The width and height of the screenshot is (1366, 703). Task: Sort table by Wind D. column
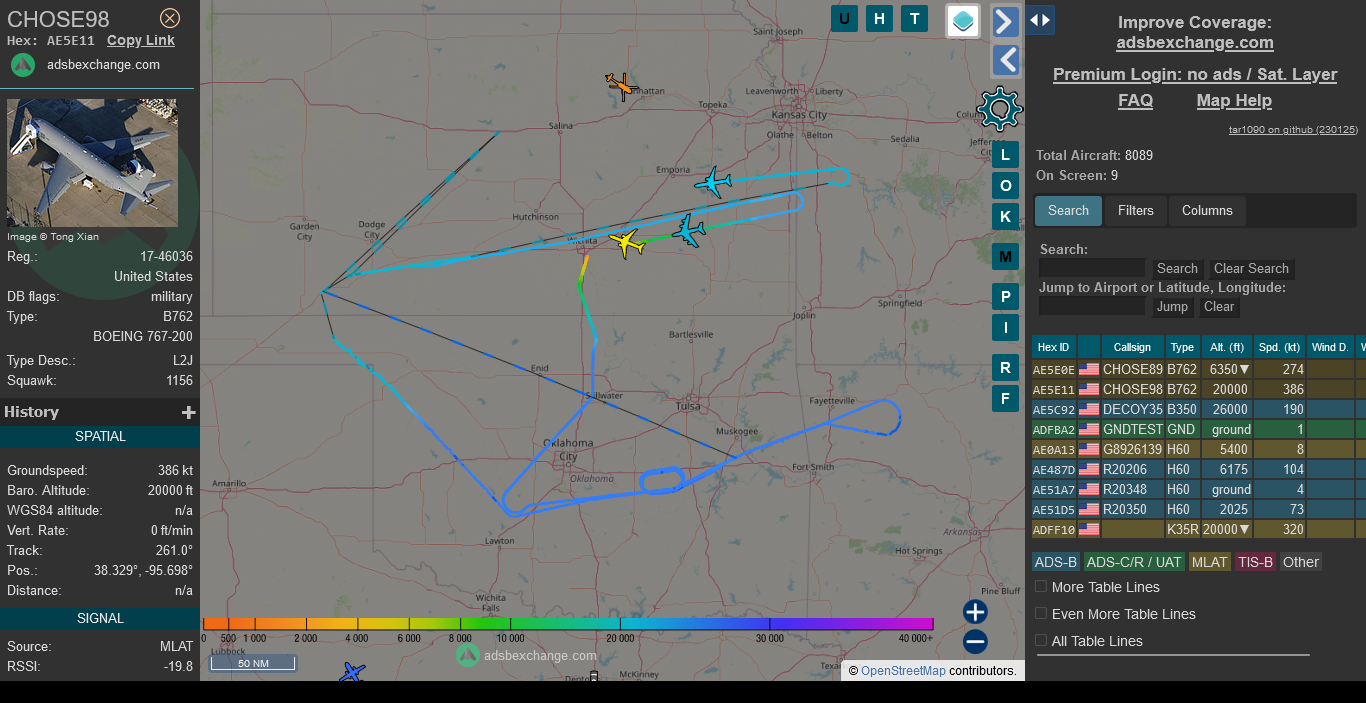[1330, 347]
